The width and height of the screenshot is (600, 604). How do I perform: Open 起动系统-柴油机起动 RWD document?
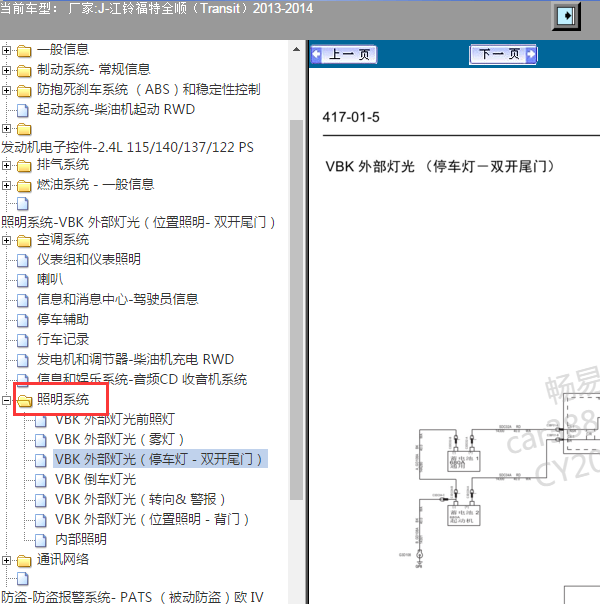pyautogui.click(x=116, y=110)
